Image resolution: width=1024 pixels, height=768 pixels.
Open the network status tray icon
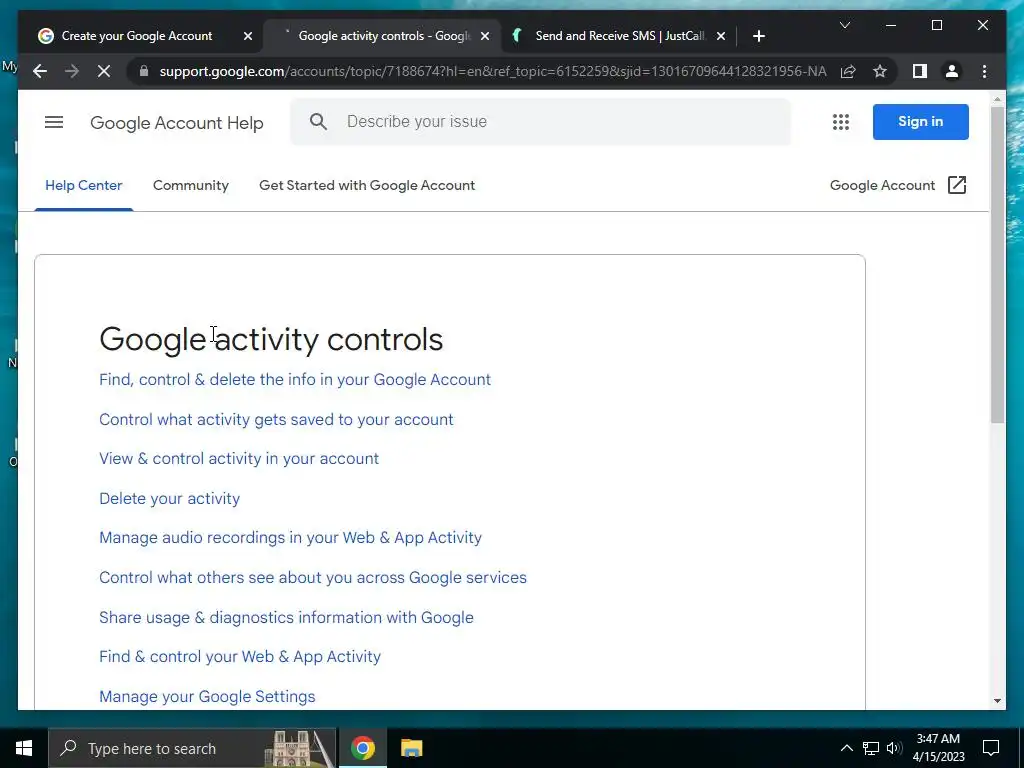871,748
